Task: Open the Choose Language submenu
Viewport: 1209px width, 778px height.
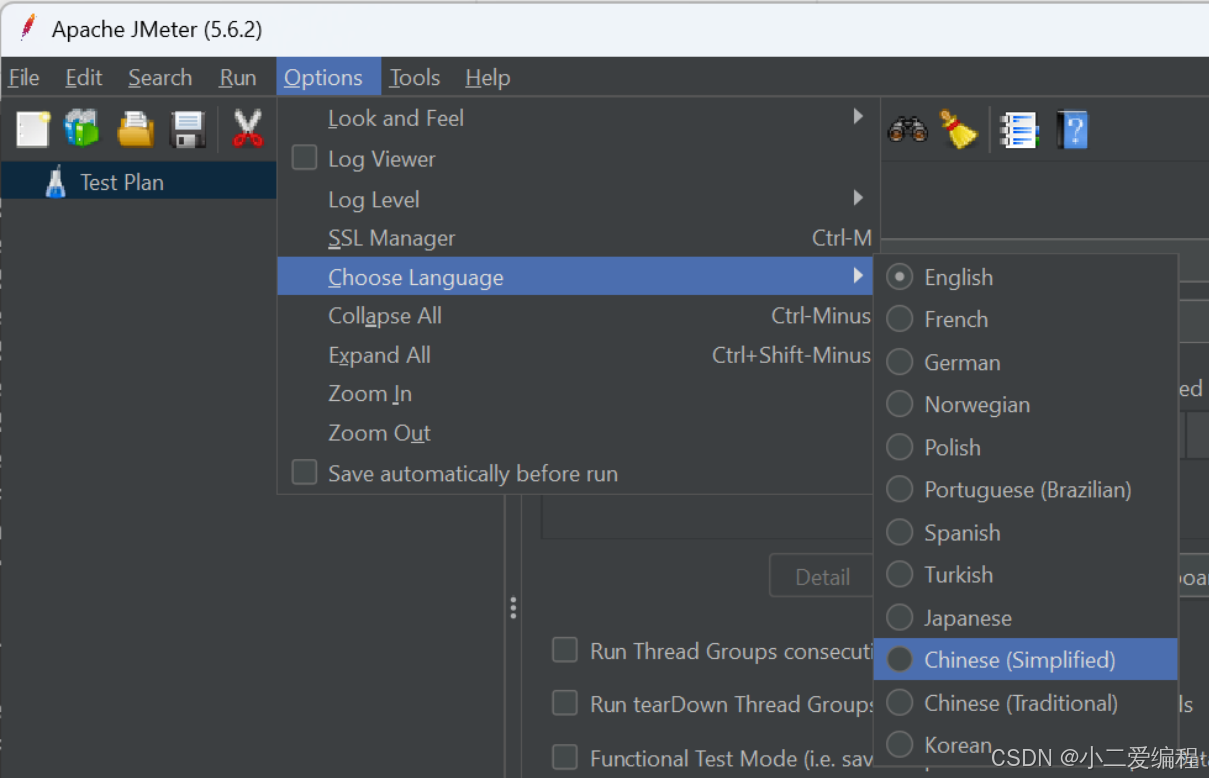Action: tap(575, 277)
